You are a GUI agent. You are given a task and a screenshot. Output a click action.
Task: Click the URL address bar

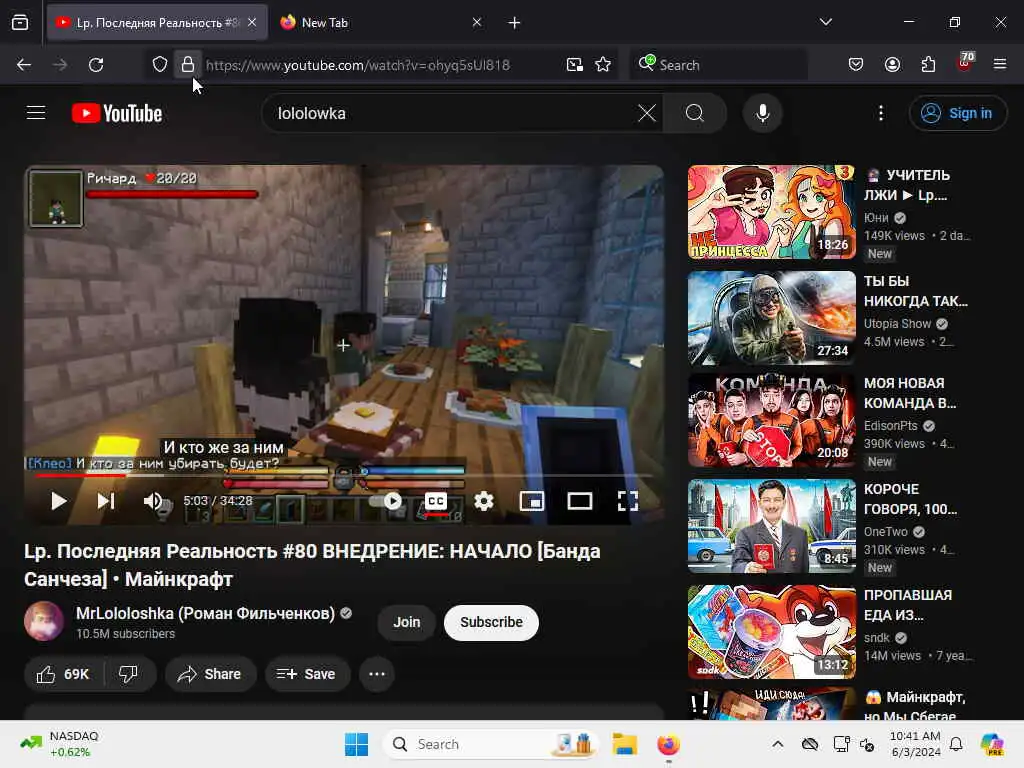tap(357, 65)
